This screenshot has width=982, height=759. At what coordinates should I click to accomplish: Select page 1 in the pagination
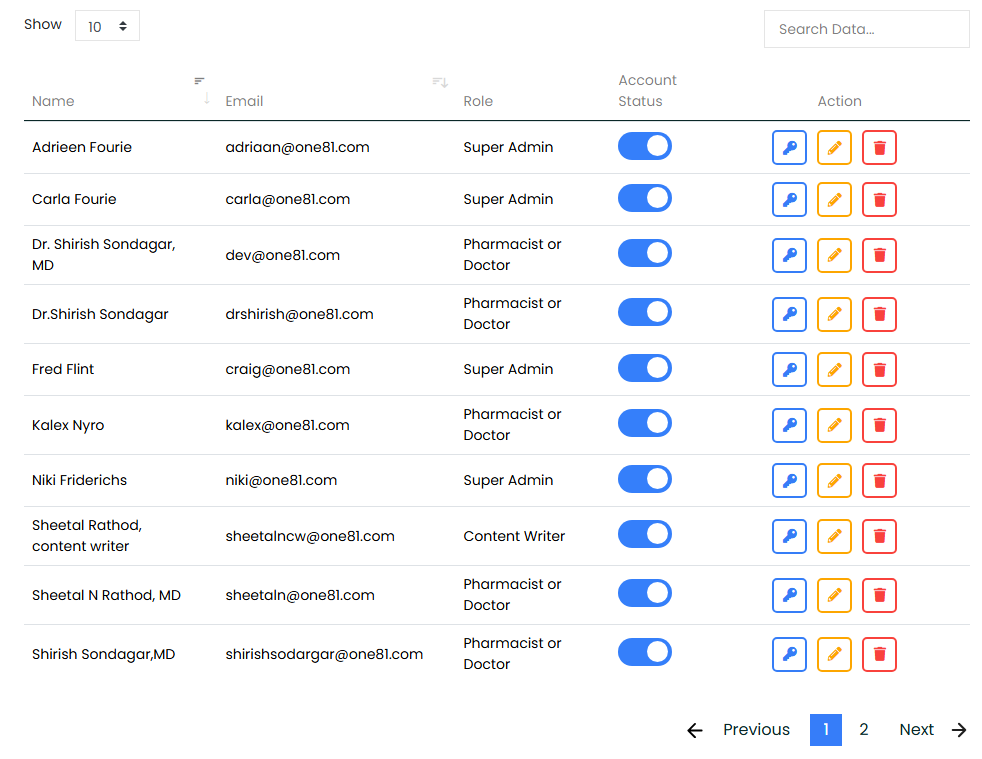[x=825, y=730]
